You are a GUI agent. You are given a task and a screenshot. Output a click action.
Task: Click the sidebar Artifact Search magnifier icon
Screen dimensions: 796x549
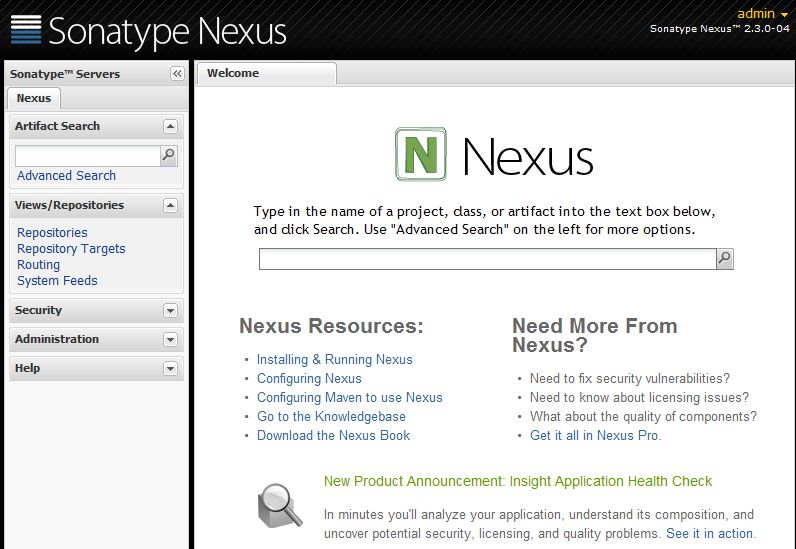pyautogui.click(x=169, y=156)
